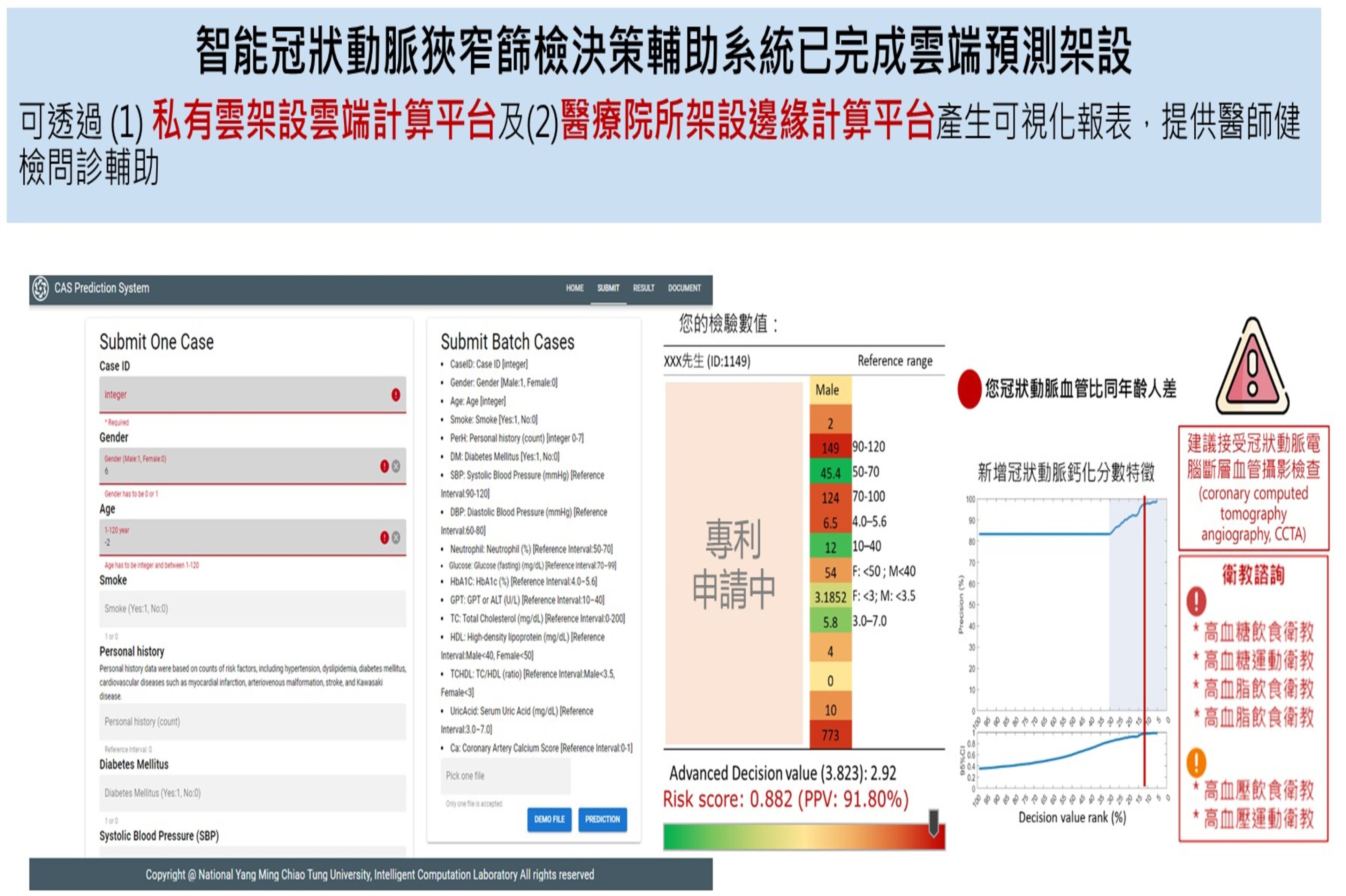Click the Submit One Case heading

point(157,342)
